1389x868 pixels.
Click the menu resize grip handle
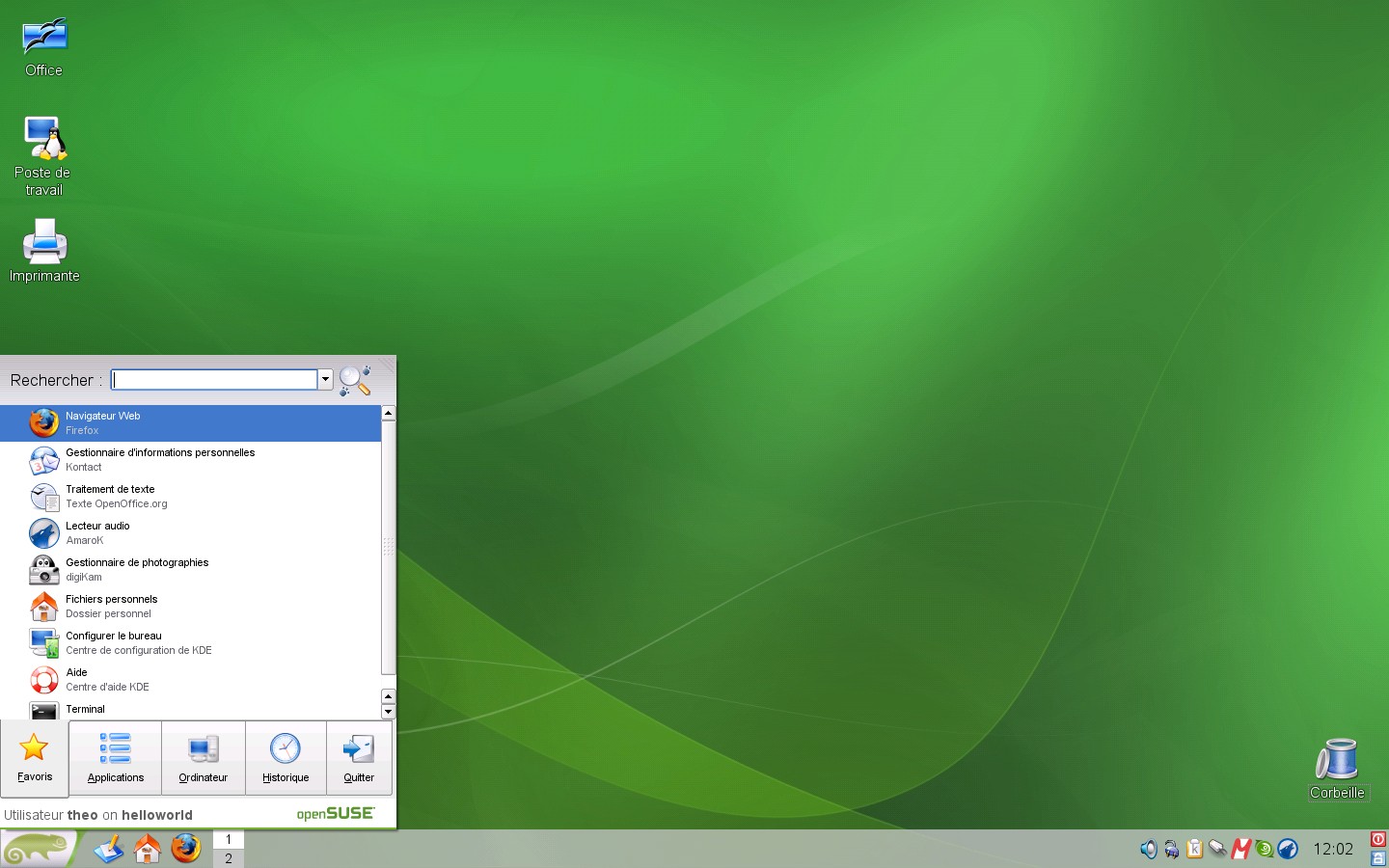tap(387, 365)
